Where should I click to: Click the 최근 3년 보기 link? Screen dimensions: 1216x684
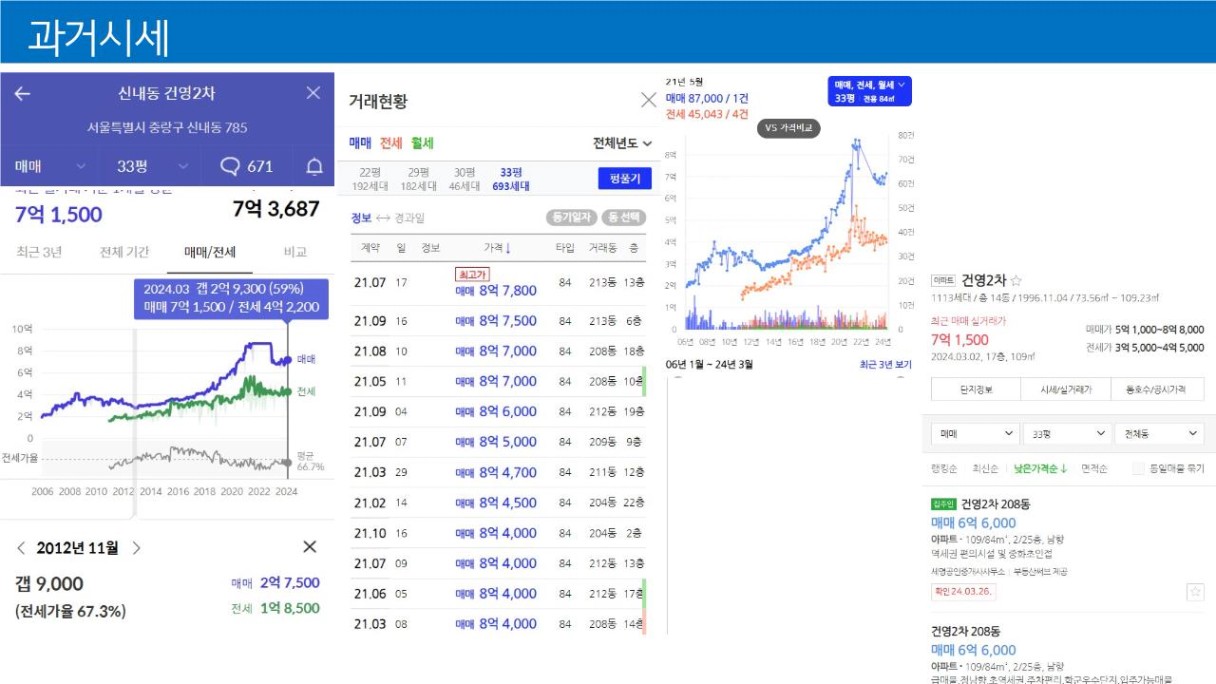[885, 365]
